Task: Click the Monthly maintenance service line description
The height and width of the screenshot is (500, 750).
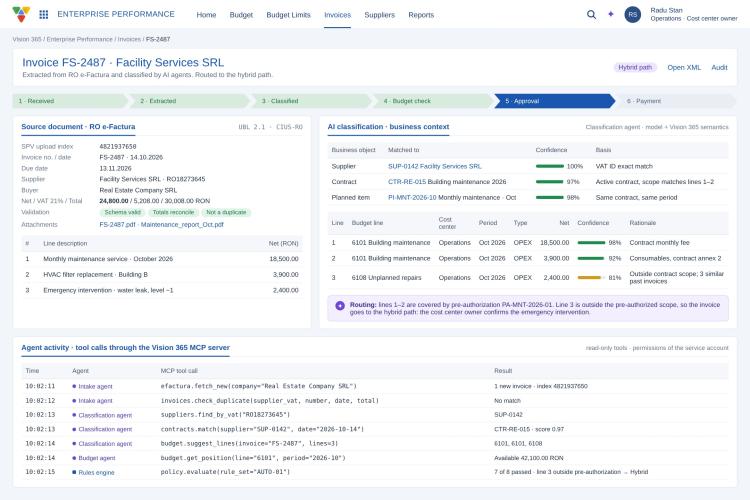Action: point(108,259)
